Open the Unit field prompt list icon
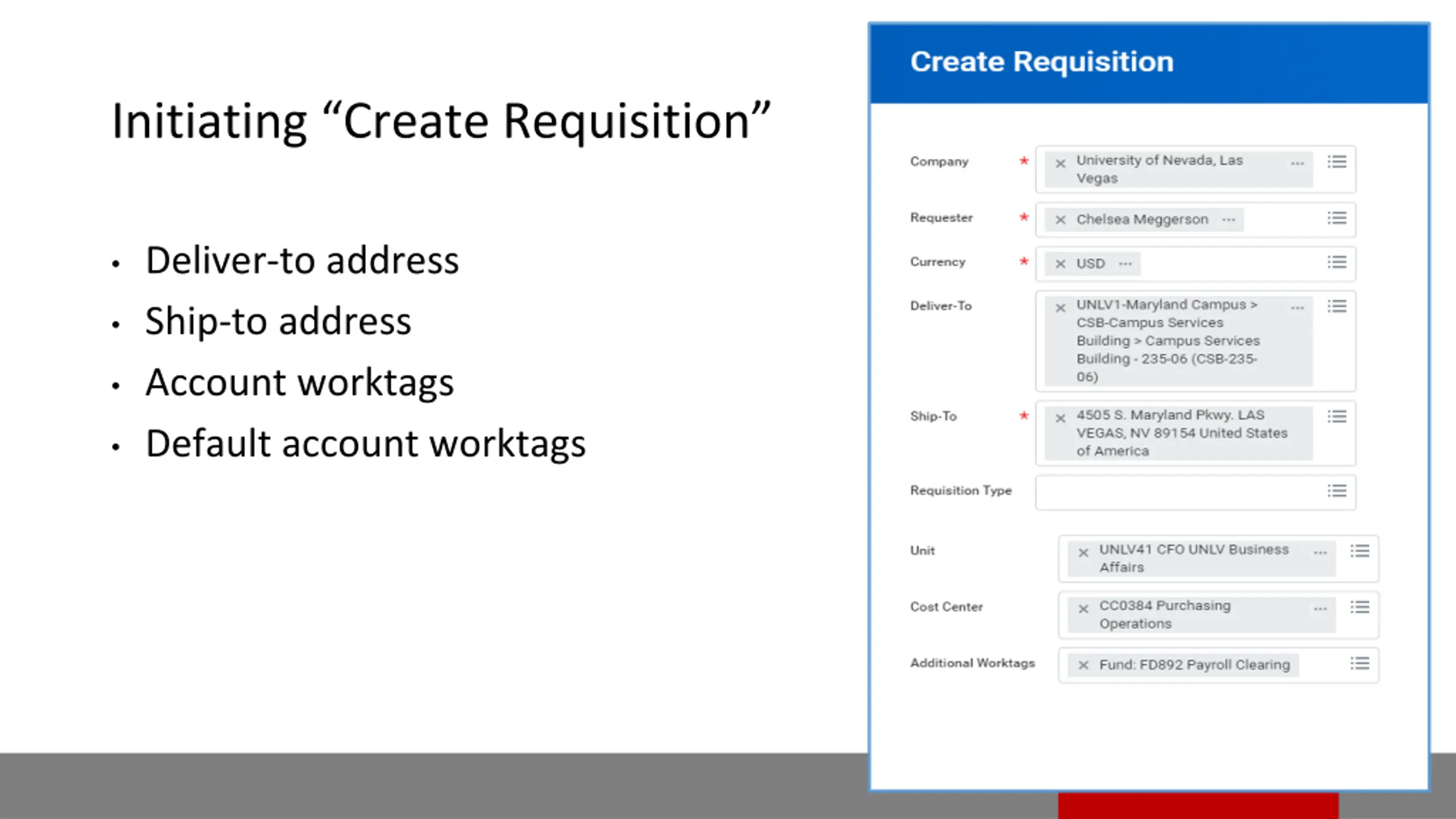The width and height of the screenshot is (1456, 819). tap(1359, 551)
